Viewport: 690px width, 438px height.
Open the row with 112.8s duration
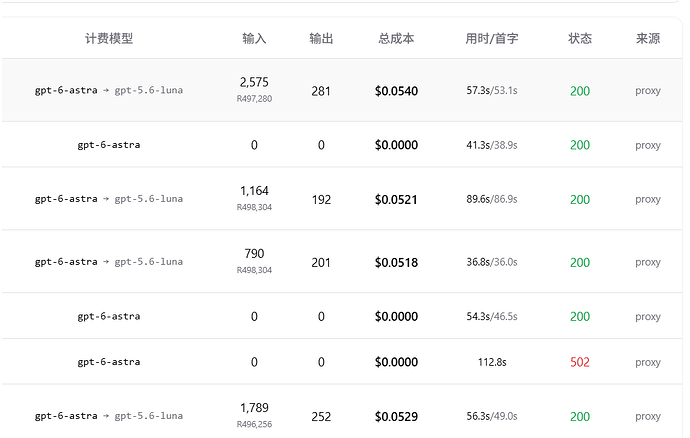(342, 362)
